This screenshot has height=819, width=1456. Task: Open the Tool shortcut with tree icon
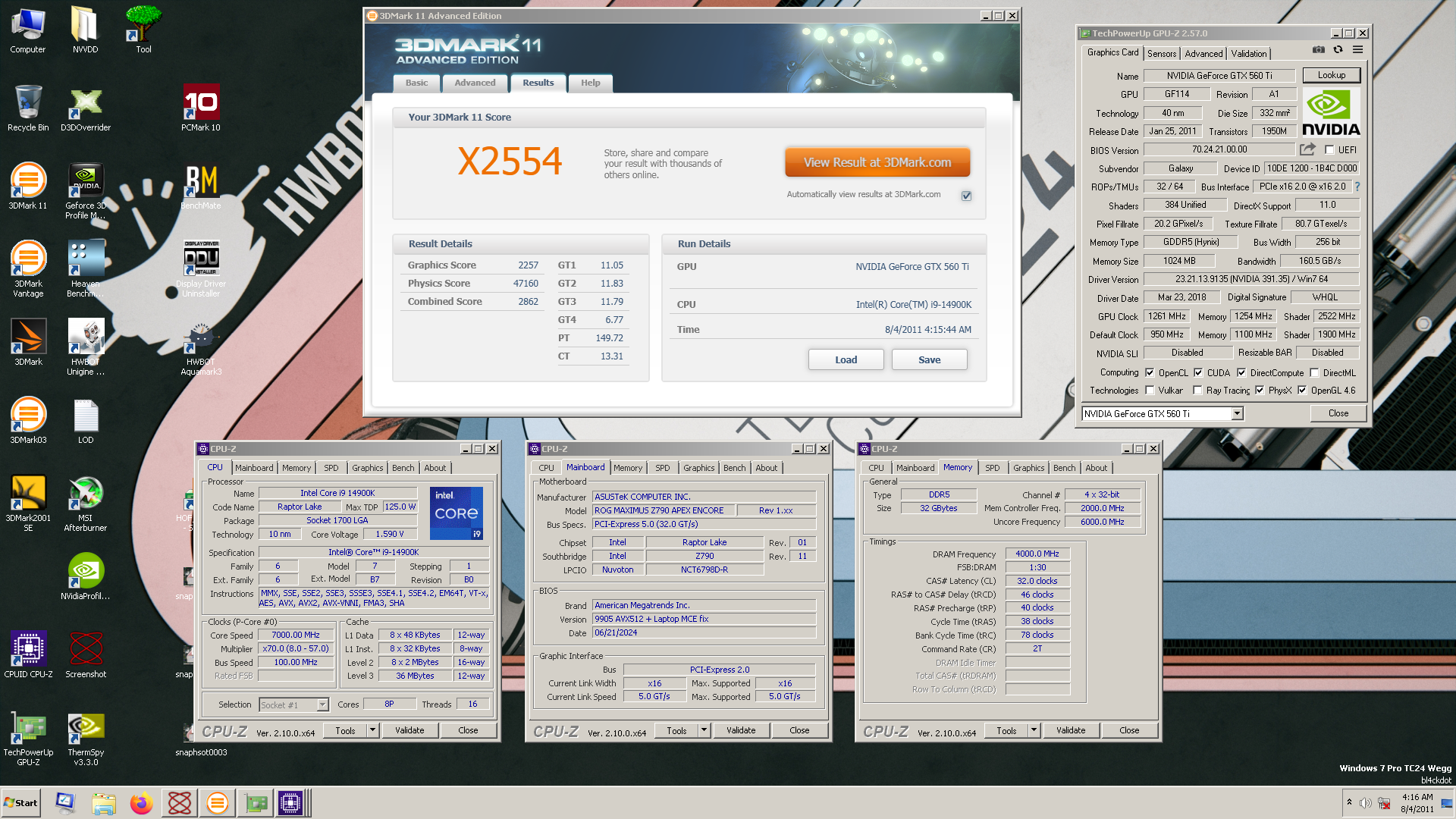pyautogui.click(x=143, y=30)
